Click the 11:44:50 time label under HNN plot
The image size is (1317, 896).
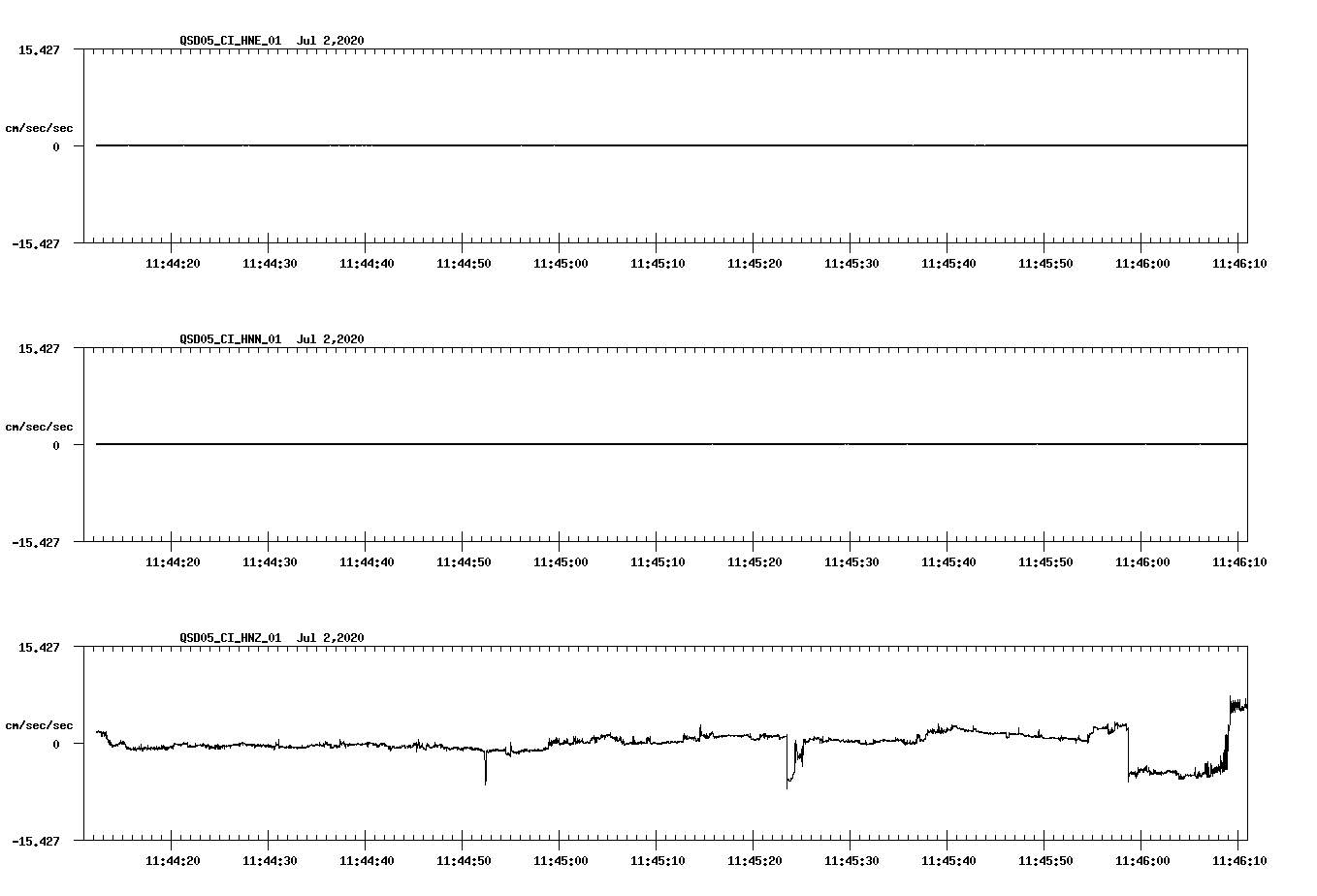coord(464,561)
